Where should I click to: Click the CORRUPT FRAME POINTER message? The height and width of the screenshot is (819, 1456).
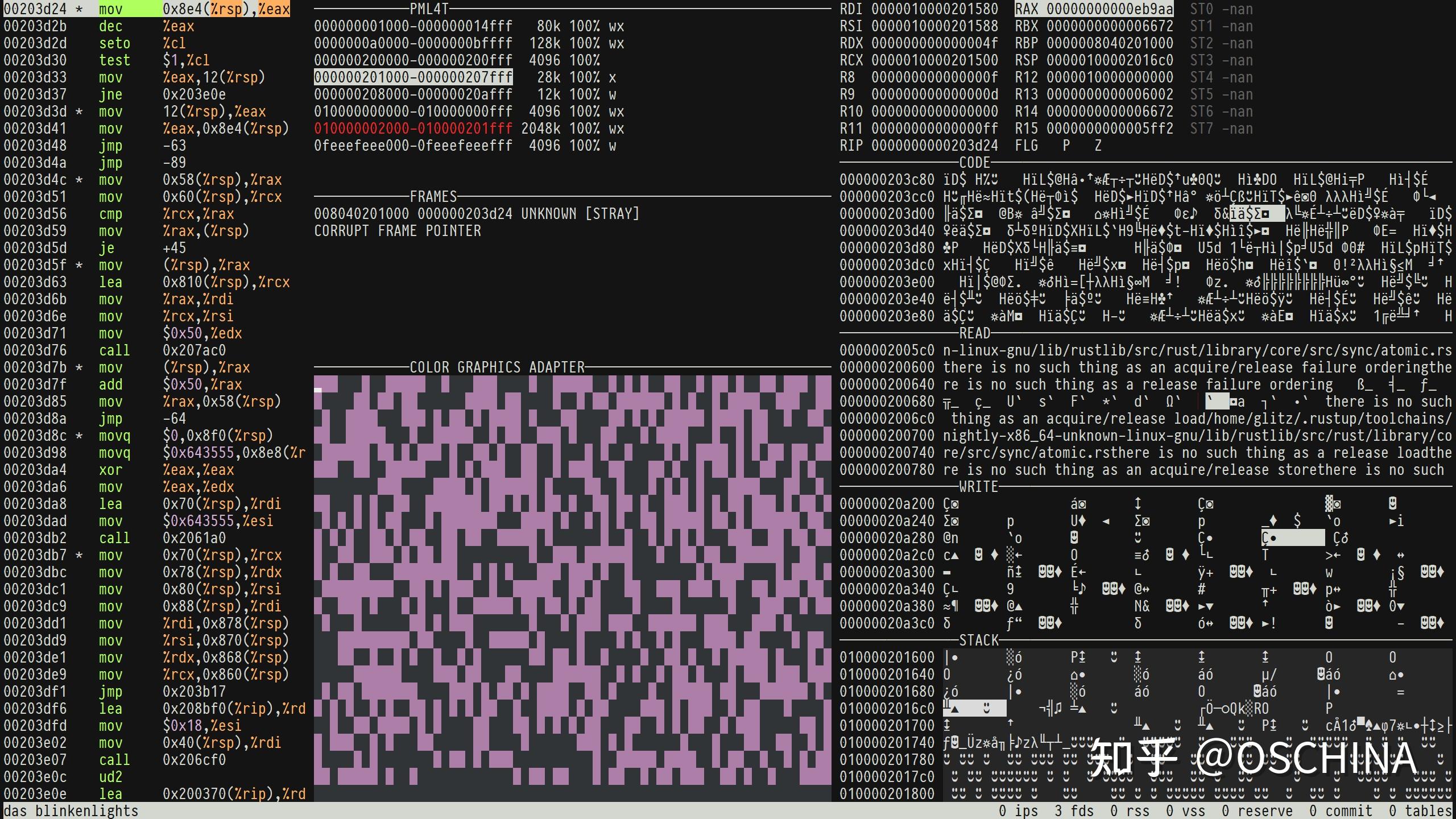(x=398, y=231)
